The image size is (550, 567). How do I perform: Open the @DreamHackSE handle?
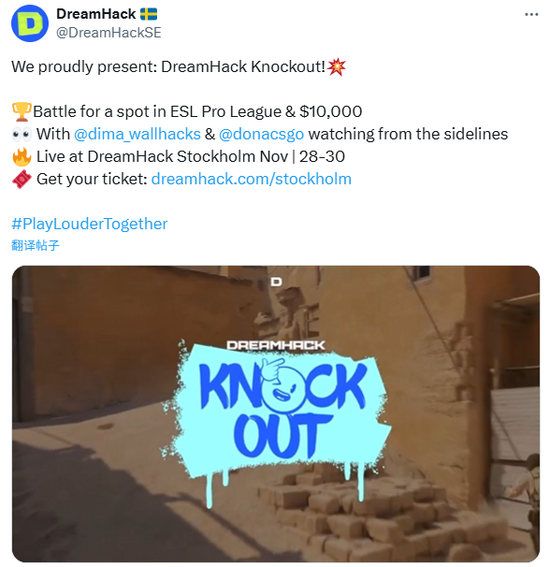[108, 33]
